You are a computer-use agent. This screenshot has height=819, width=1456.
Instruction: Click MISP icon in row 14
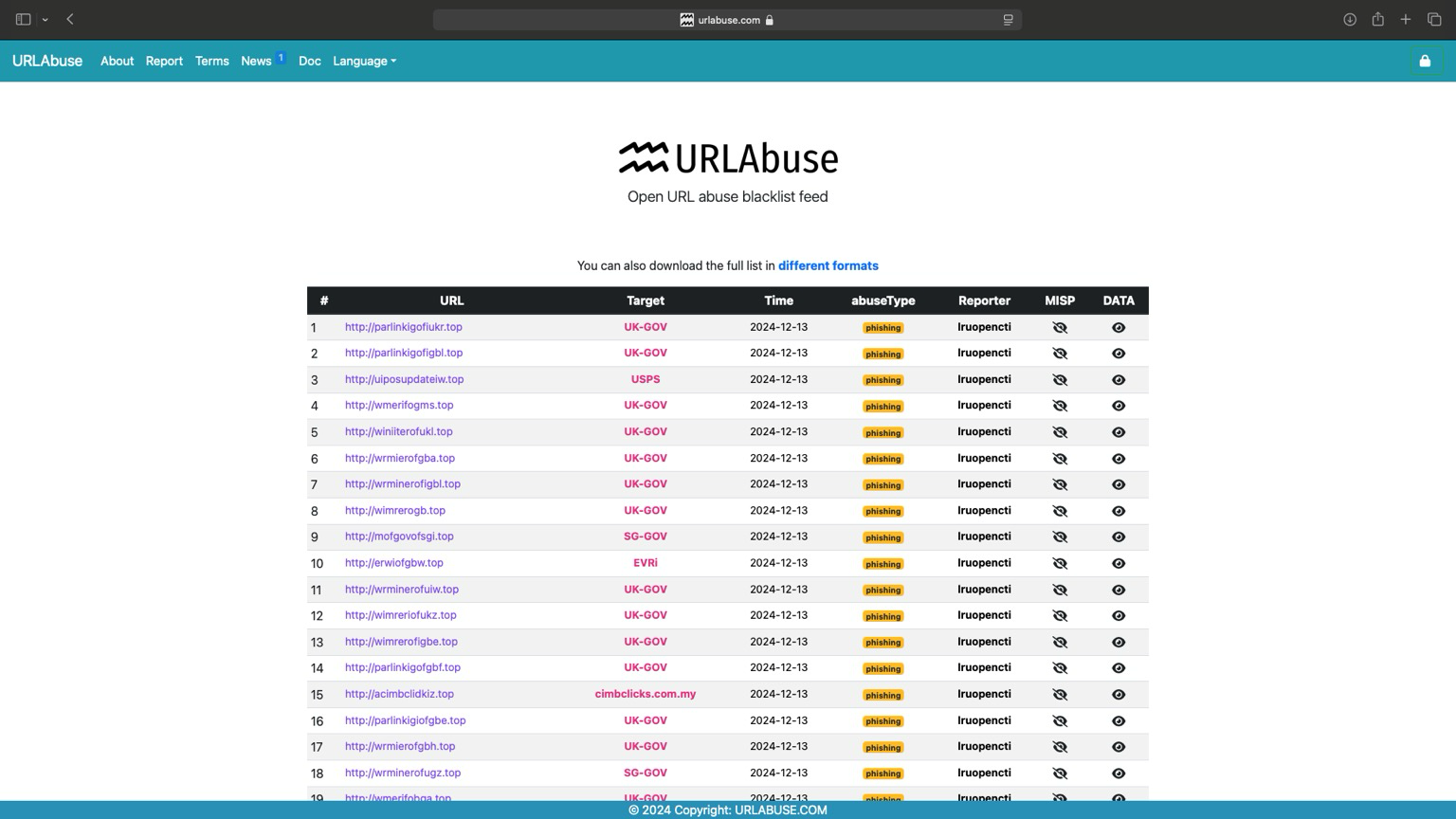[x=1060, y=668]
